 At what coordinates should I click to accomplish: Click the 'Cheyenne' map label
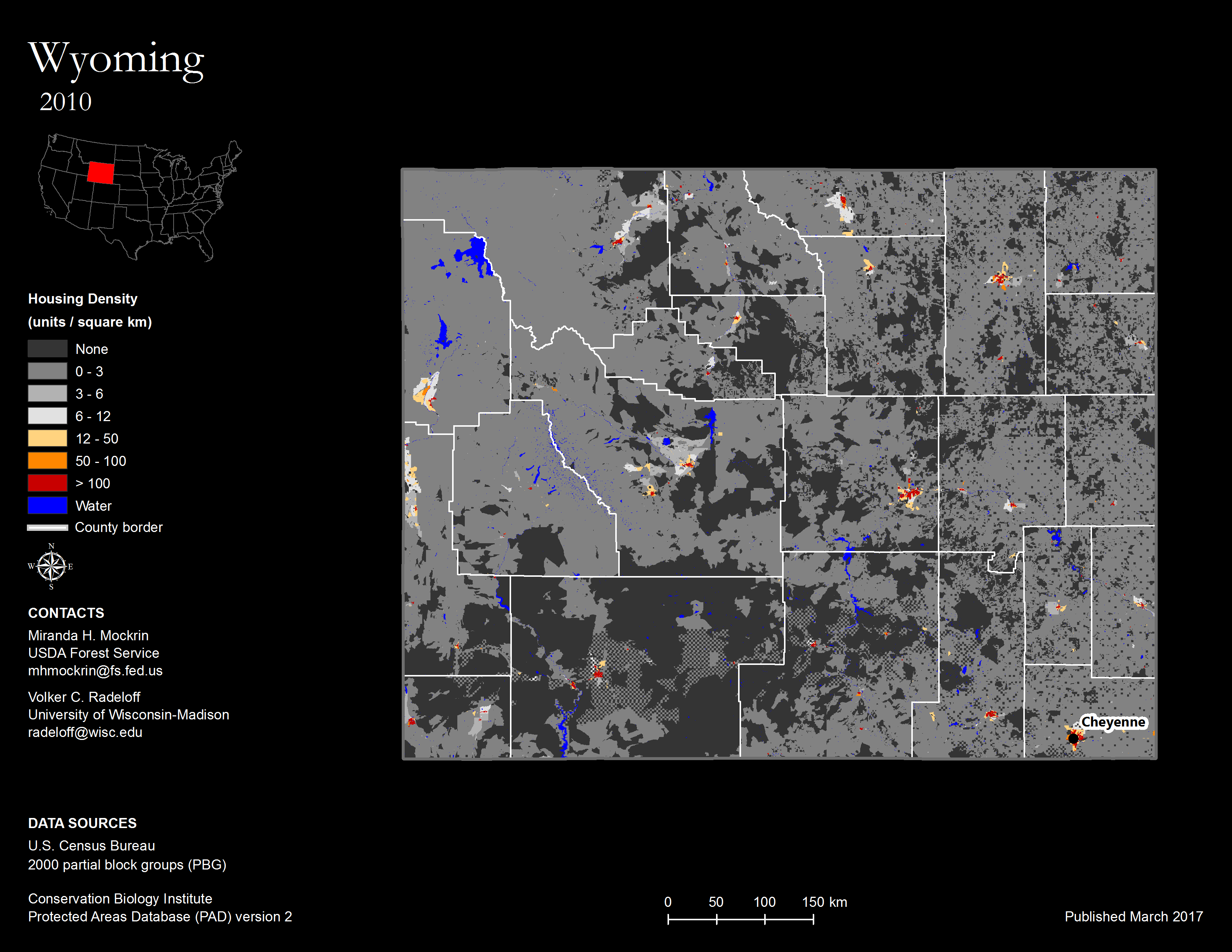(1113, 722)
